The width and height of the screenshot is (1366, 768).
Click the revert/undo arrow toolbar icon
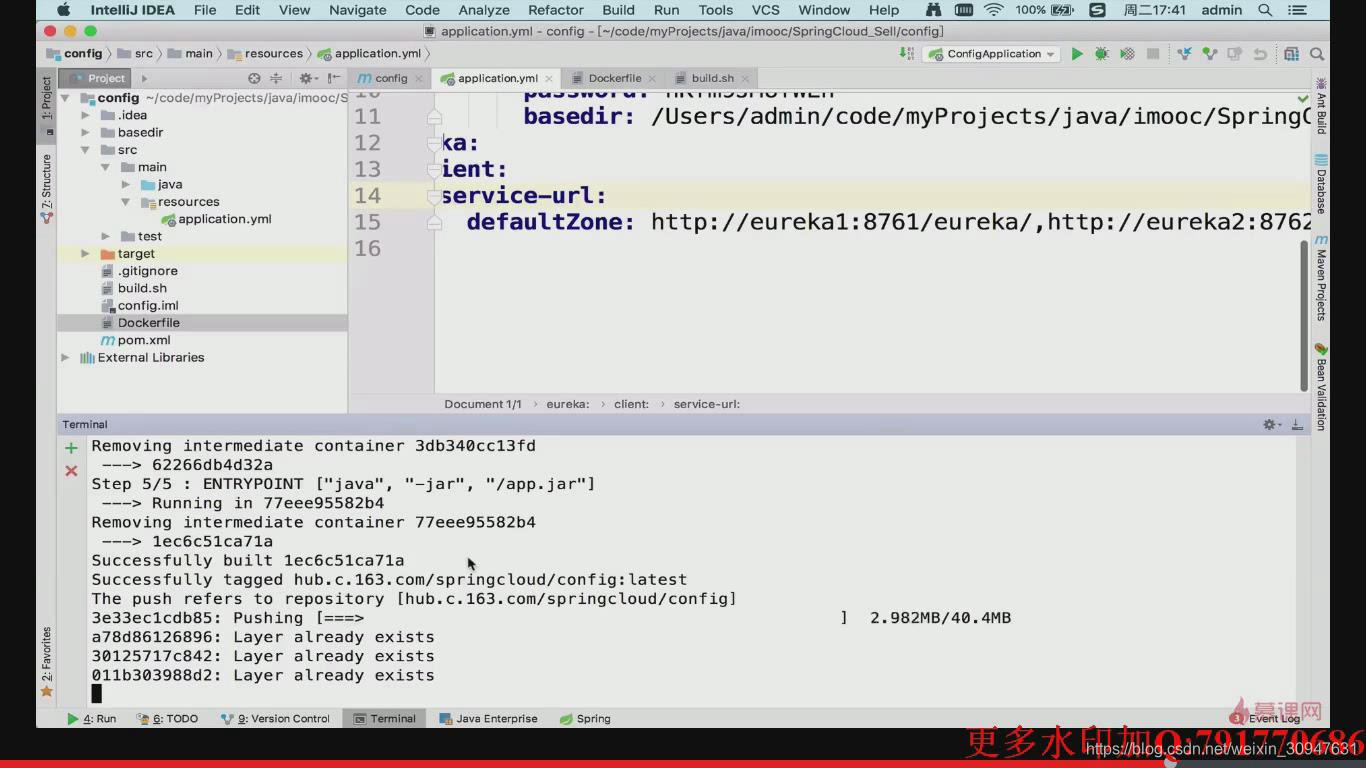[1260, 54]
